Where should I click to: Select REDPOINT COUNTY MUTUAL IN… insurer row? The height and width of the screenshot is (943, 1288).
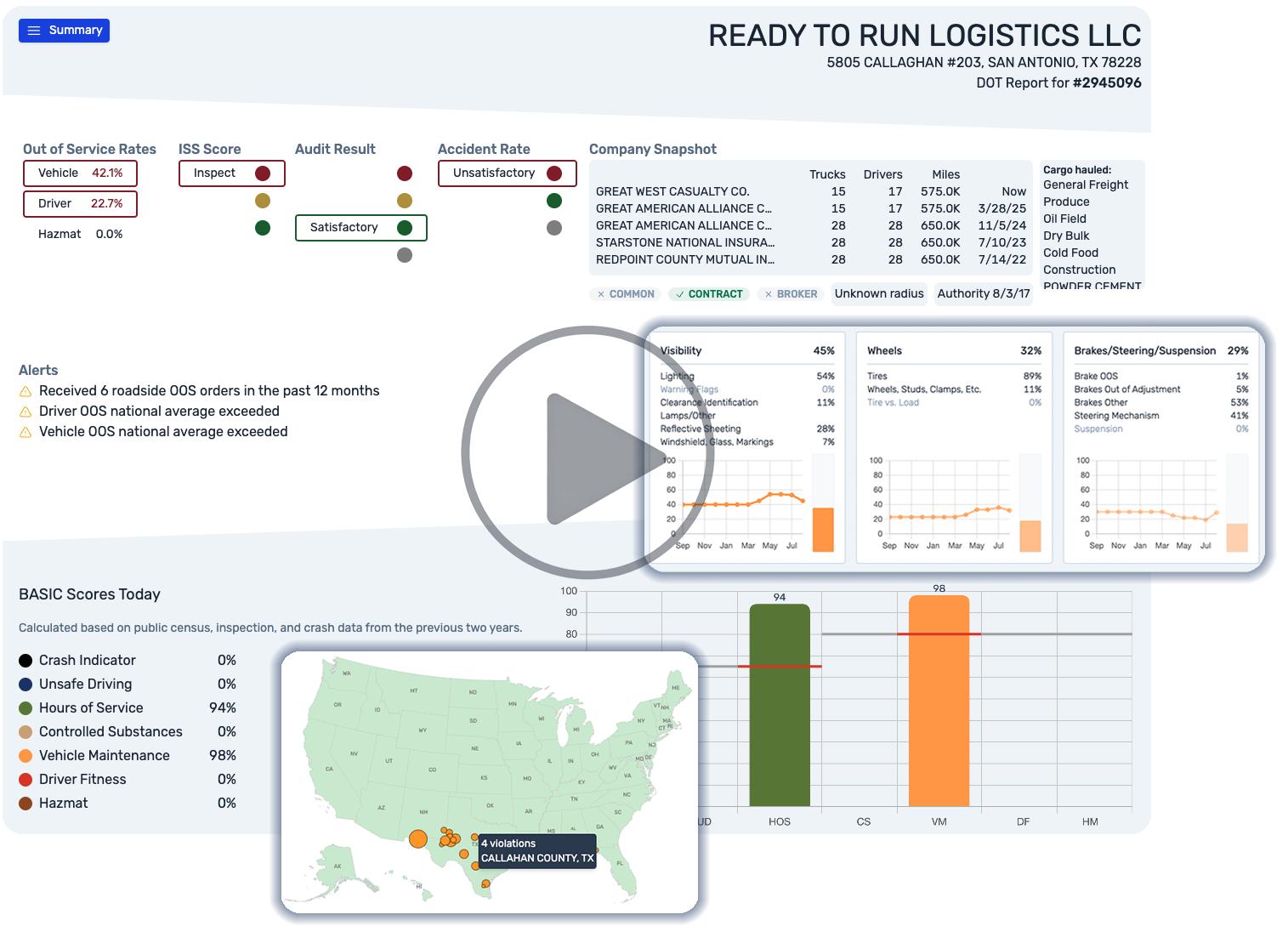(811, 260)
